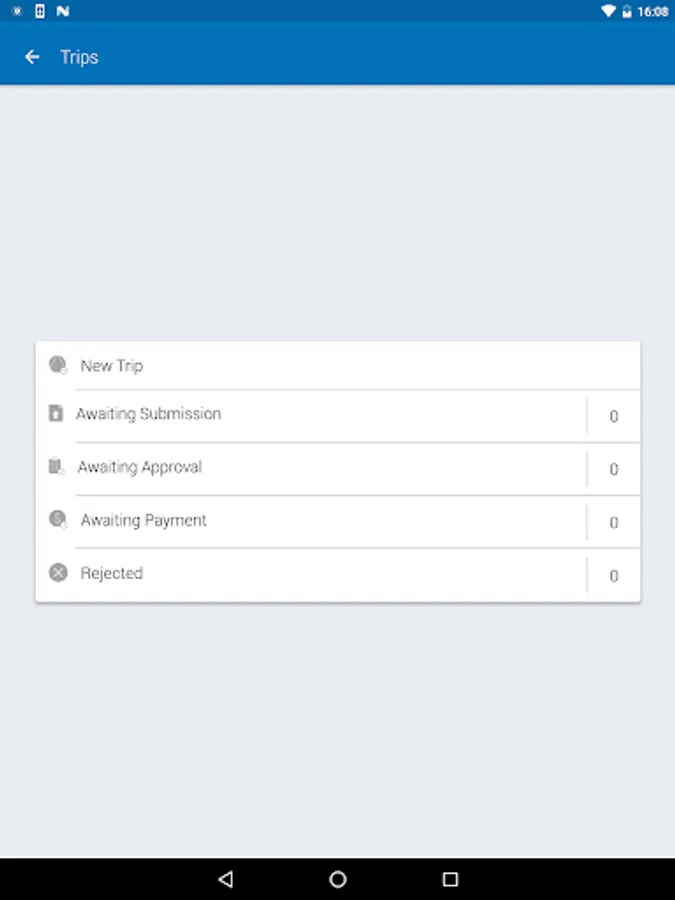675x900 pixels.
Task: Click the Awaiting Approval clipboard icon
Action: click(x=57, y=467)
